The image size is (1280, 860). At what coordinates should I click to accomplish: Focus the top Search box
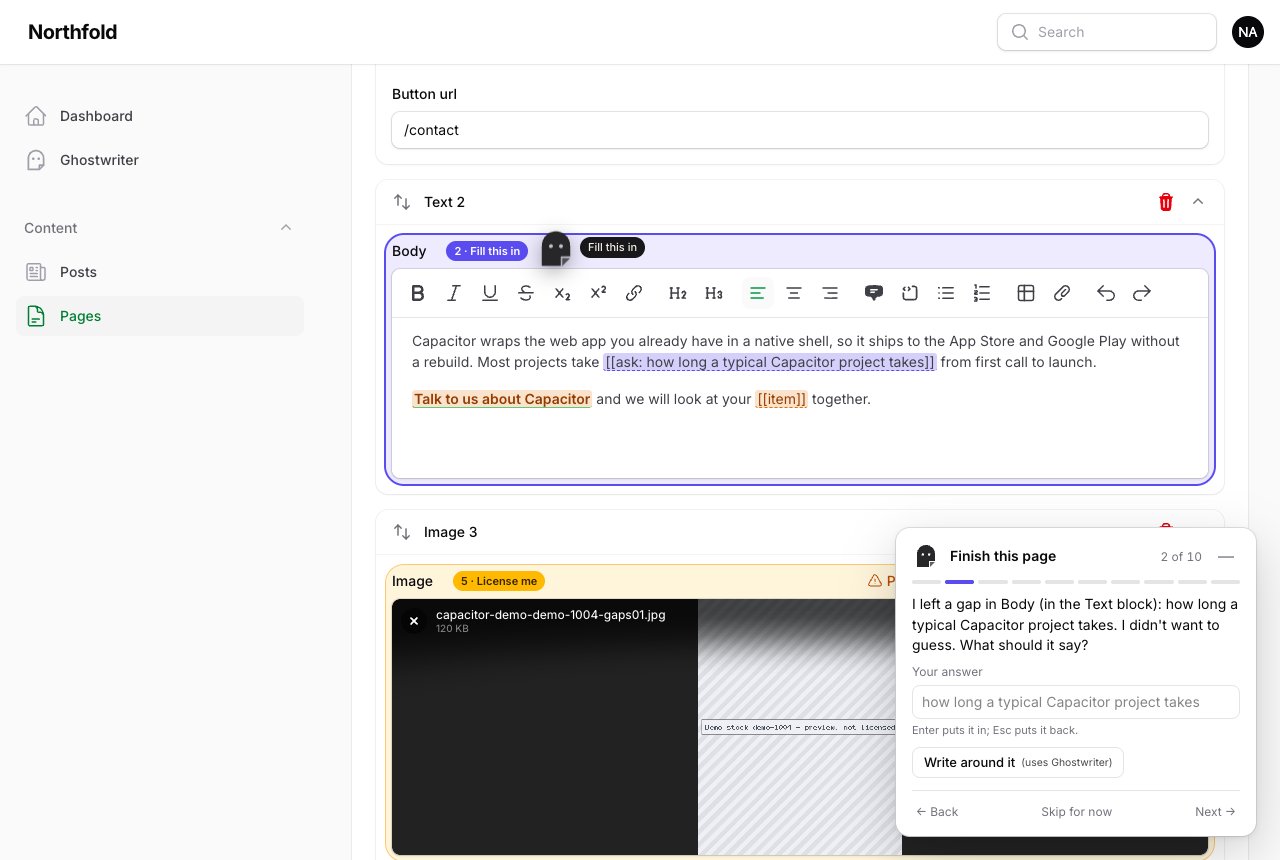(x=1107, y=32)
